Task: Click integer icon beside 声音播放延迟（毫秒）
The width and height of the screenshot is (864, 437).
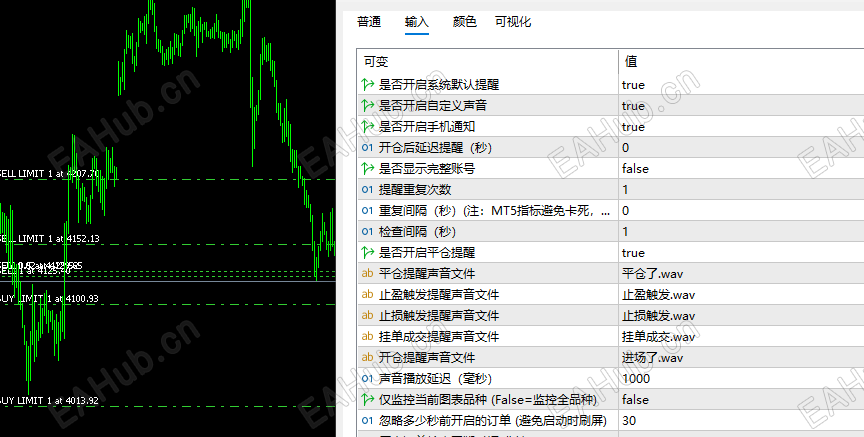Action: 368,379
